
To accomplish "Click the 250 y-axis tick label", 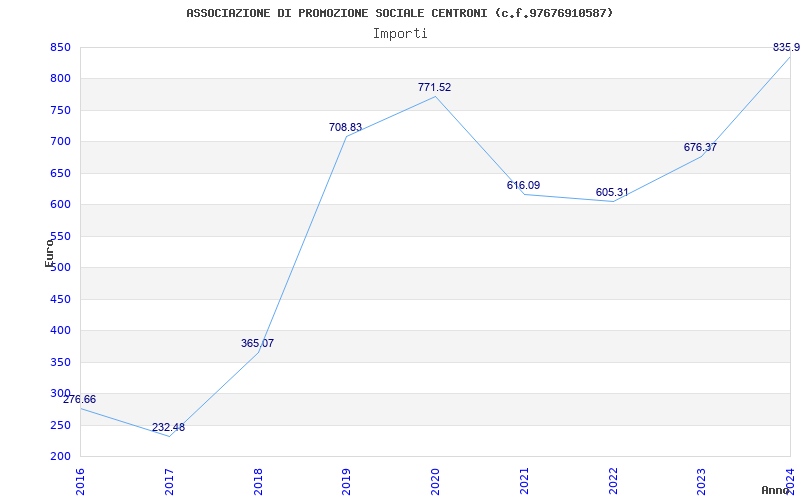I will (60, 425).
